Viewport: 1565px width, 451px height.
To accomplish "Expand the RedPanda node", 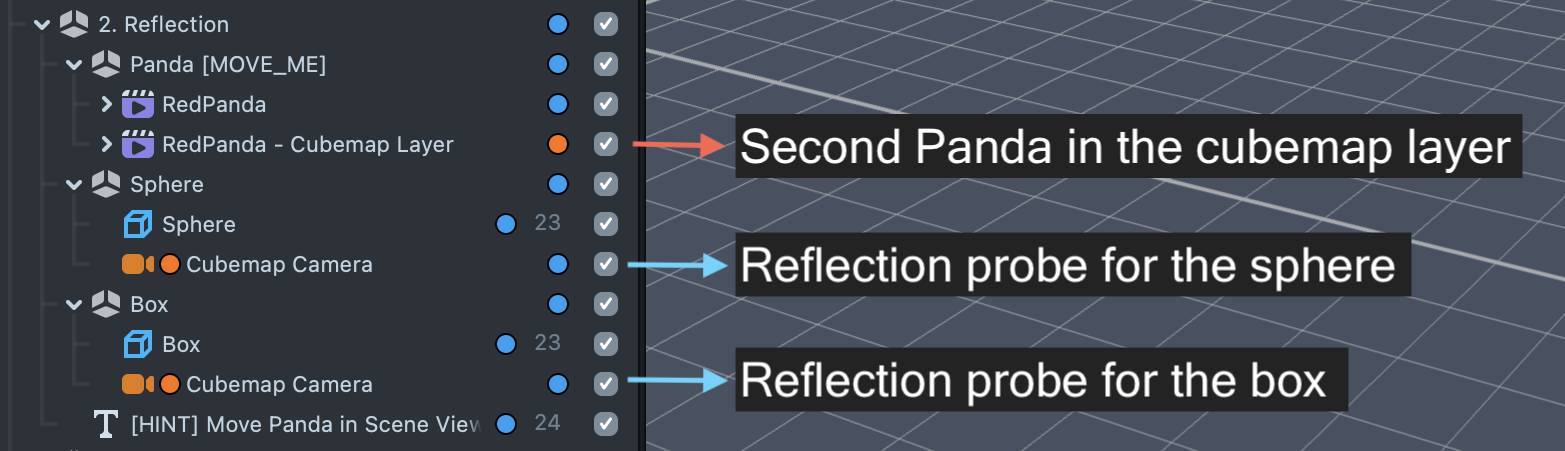I will tap(106, 104).
